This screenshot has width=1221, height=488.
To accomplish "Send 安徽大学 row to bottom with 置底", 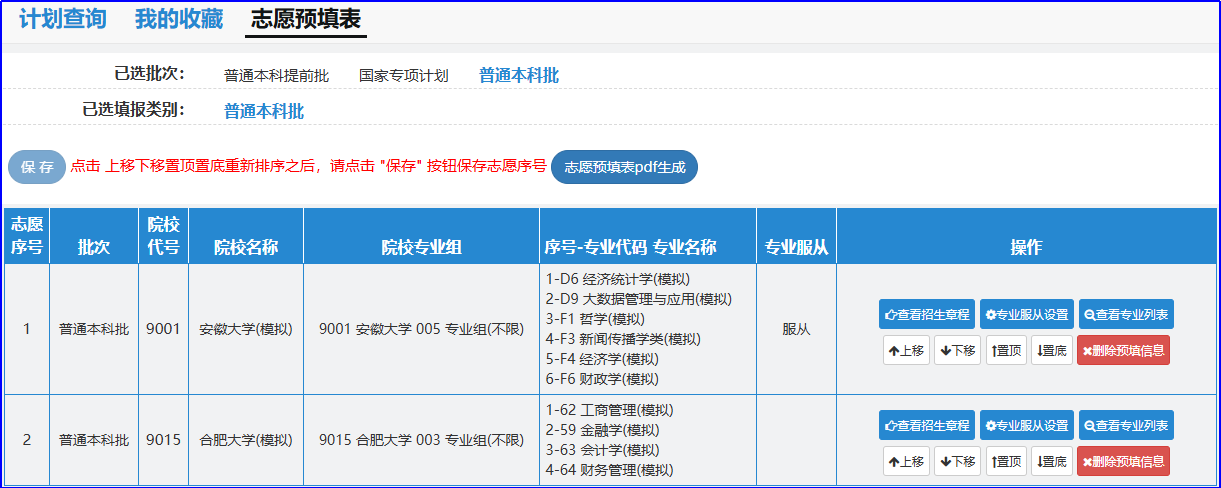I will (1051, 350).
